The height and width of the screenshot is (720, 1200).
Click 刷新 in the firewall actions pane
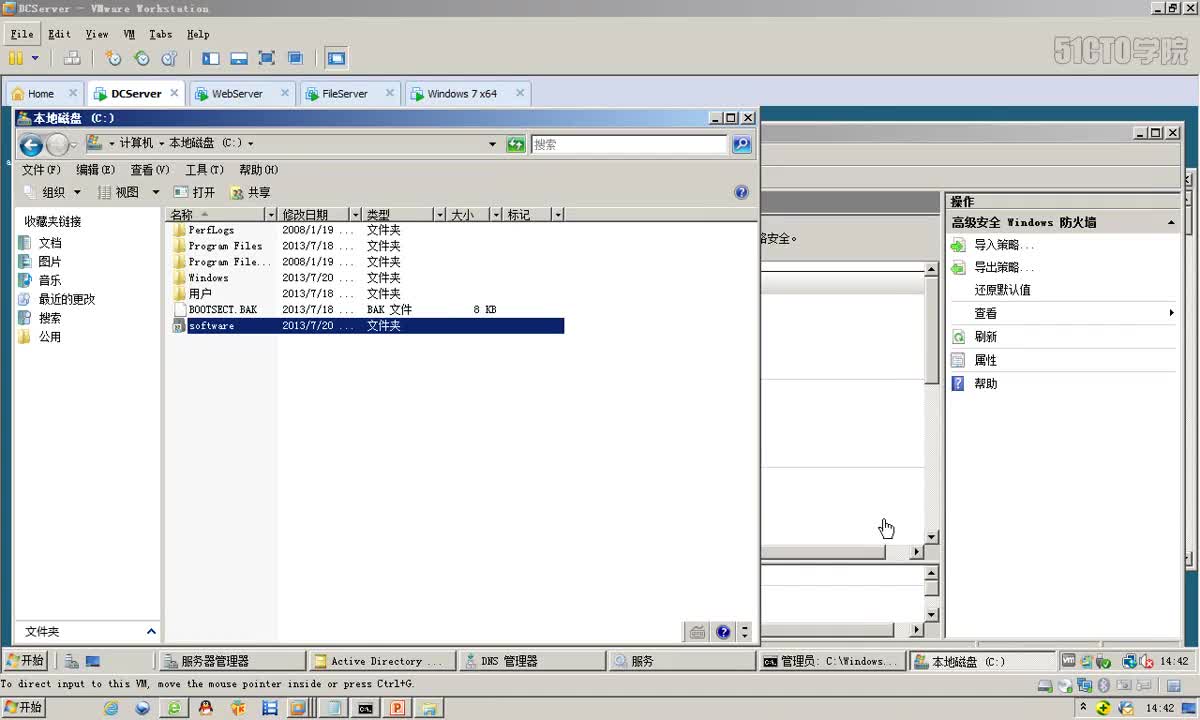[985, 337]
